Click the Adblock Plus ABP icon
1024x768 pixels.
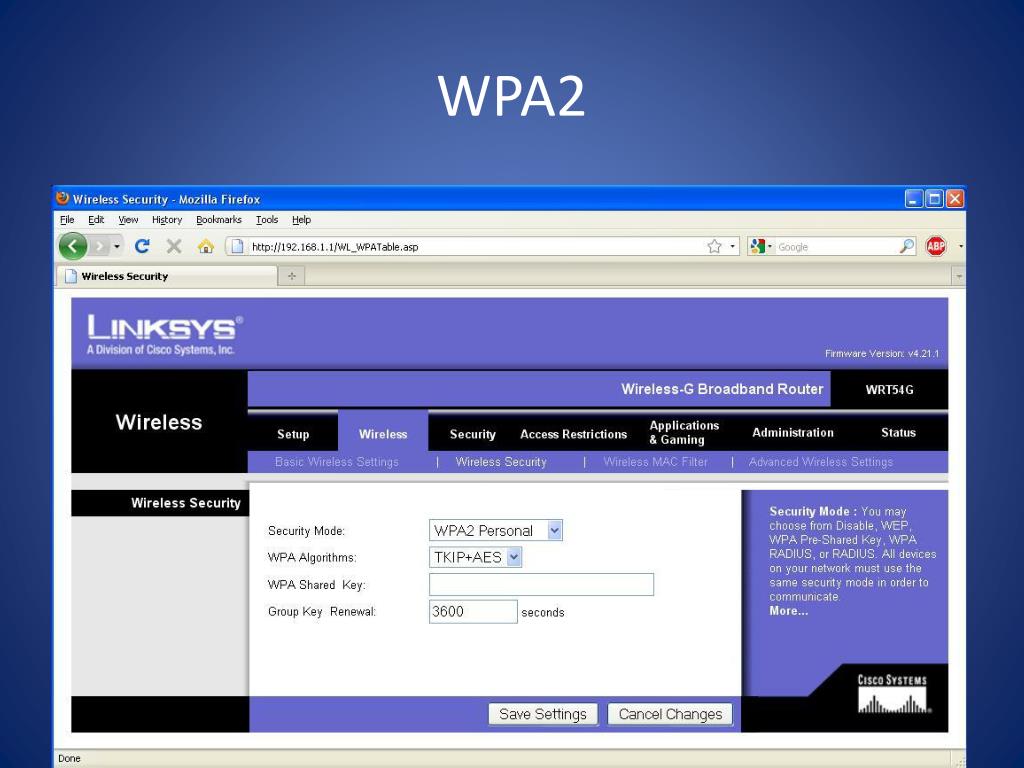tap(936, 246)
